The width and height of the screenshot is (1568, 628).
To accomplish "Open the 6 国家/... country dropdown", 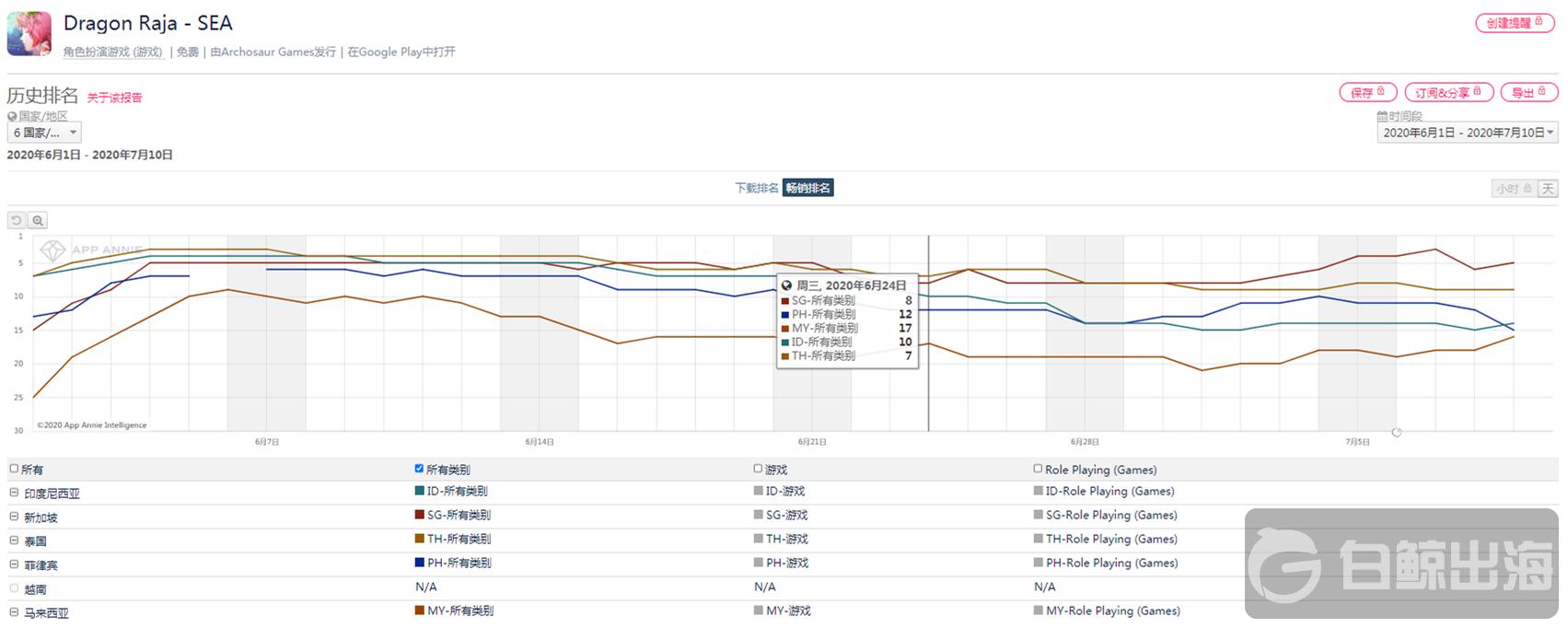I will [x=44, y=133].
